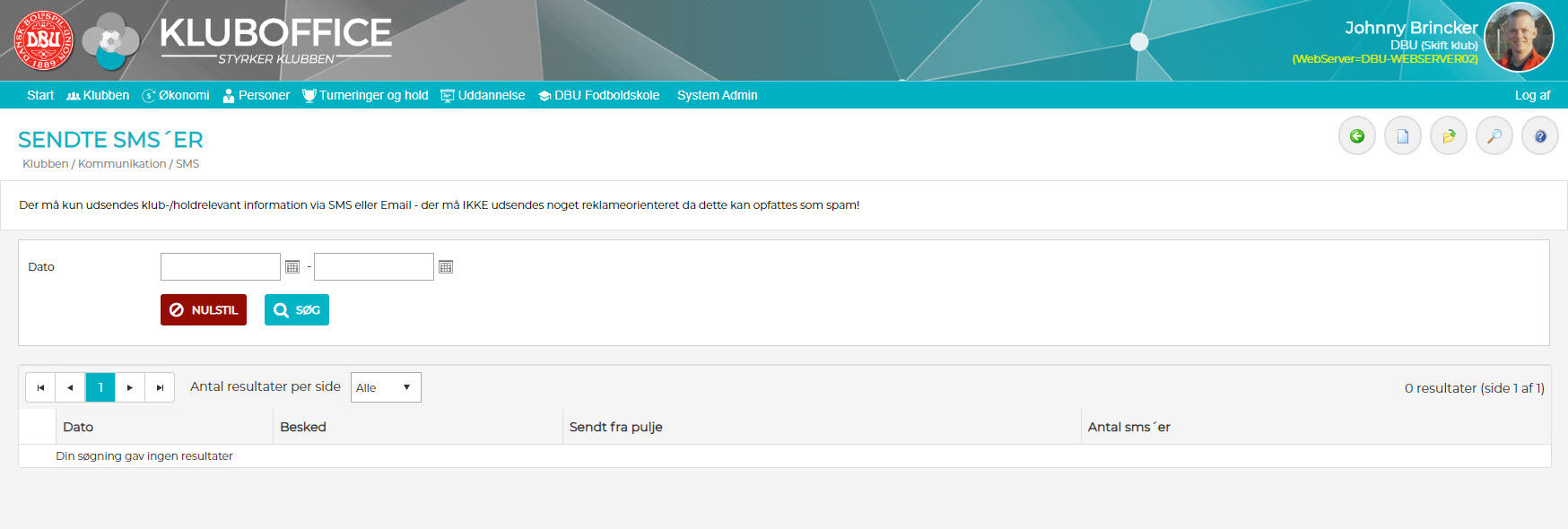The image size is (1568, 529).
Task: Click Johnny Brincker's profile photo
Action: coord(1519,38)
